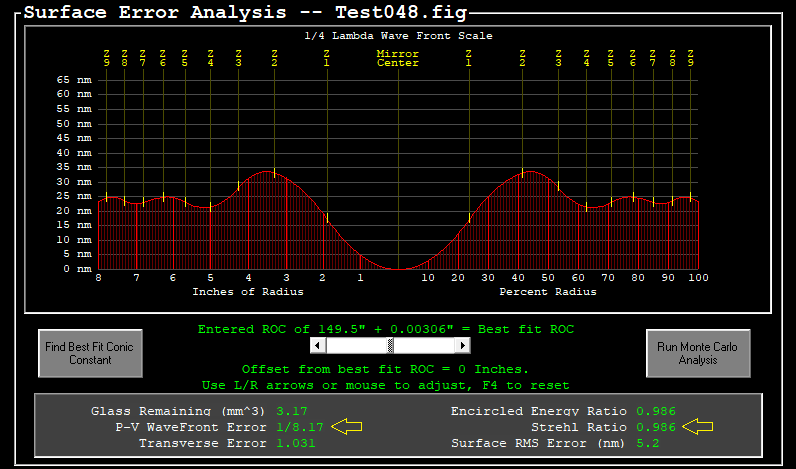Select the Surface RMS Error value 5.2
The height and width of the screenshot is (469, 796).
(648, 443)
